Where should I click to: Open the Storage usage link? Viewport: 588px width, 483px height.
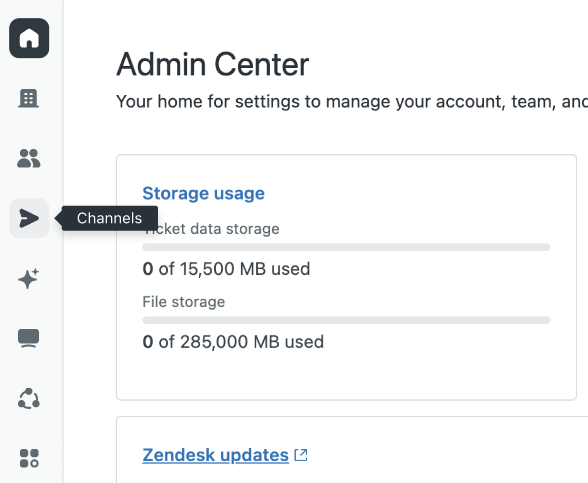(204, 194)
